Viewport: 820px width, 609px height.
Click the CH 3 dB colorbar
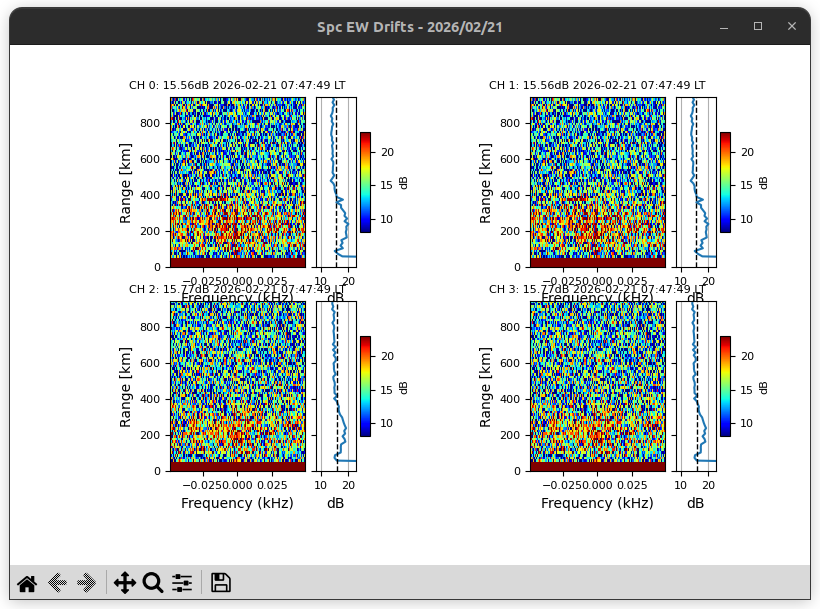[x=725, y=386]
